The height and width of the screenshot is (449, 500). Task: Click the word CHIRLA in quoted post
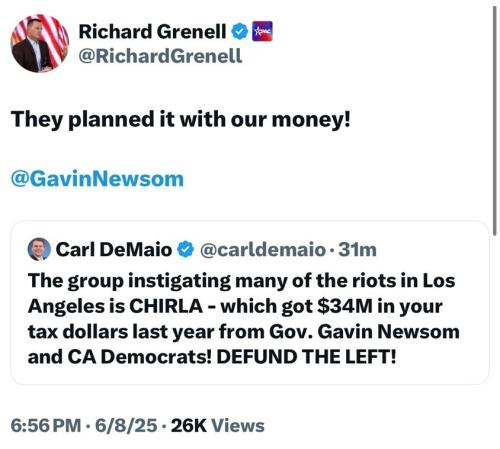pyautogui.click(x=166, y=306)
